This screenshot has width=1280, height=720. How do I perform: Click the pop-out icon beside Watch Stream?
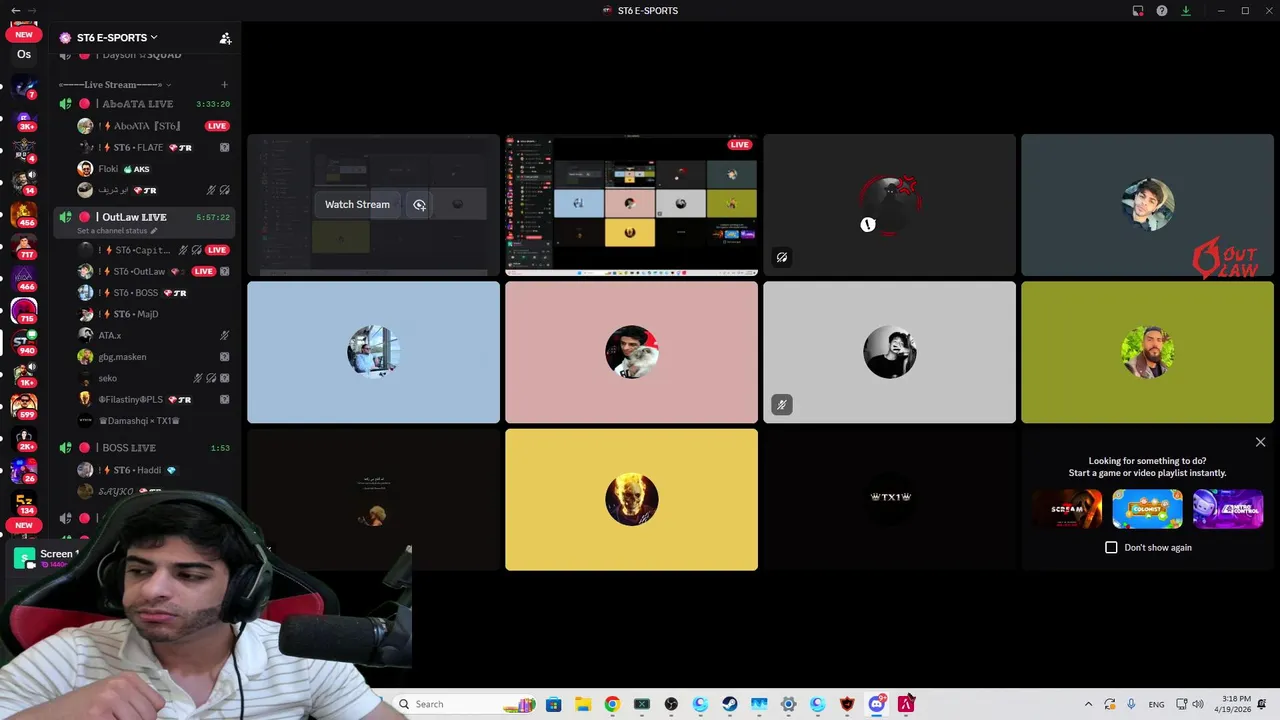click(x=420, y=205)
